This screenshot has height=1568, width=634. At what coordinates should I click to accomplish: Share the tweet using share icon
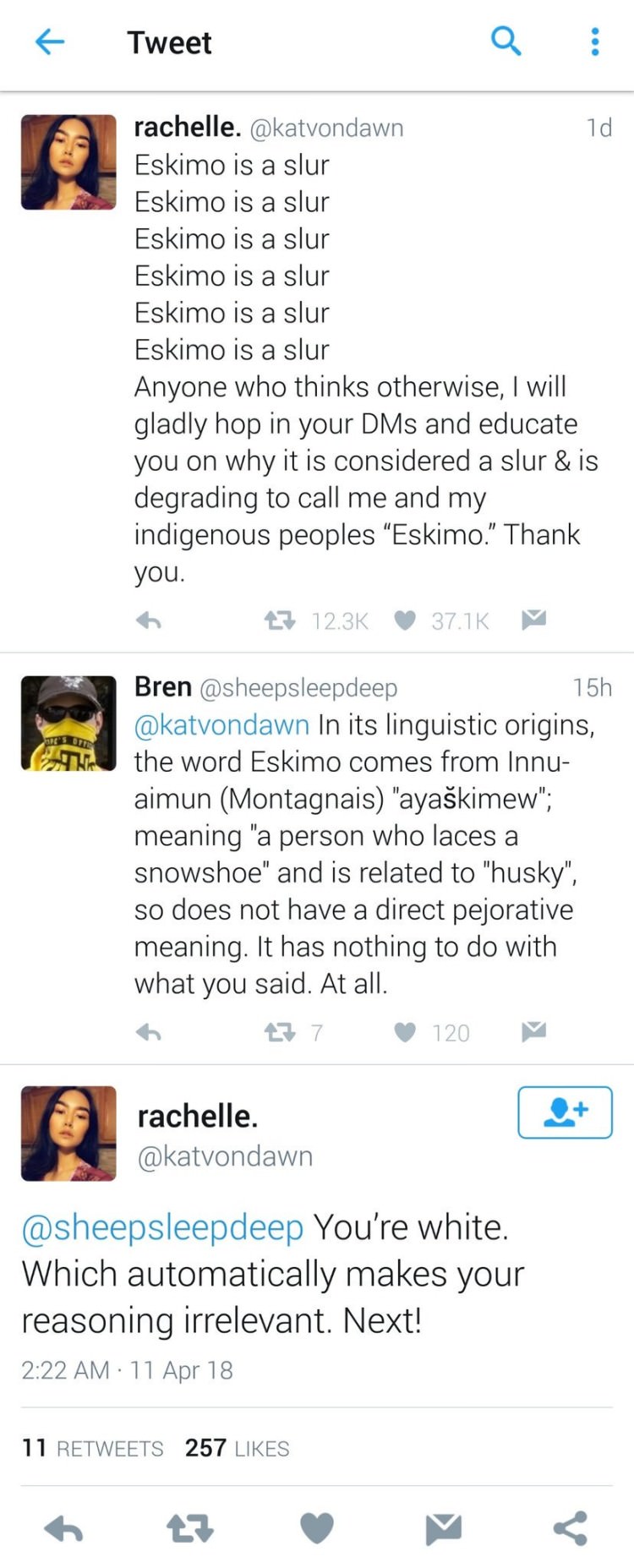[x=570, y=1528]
